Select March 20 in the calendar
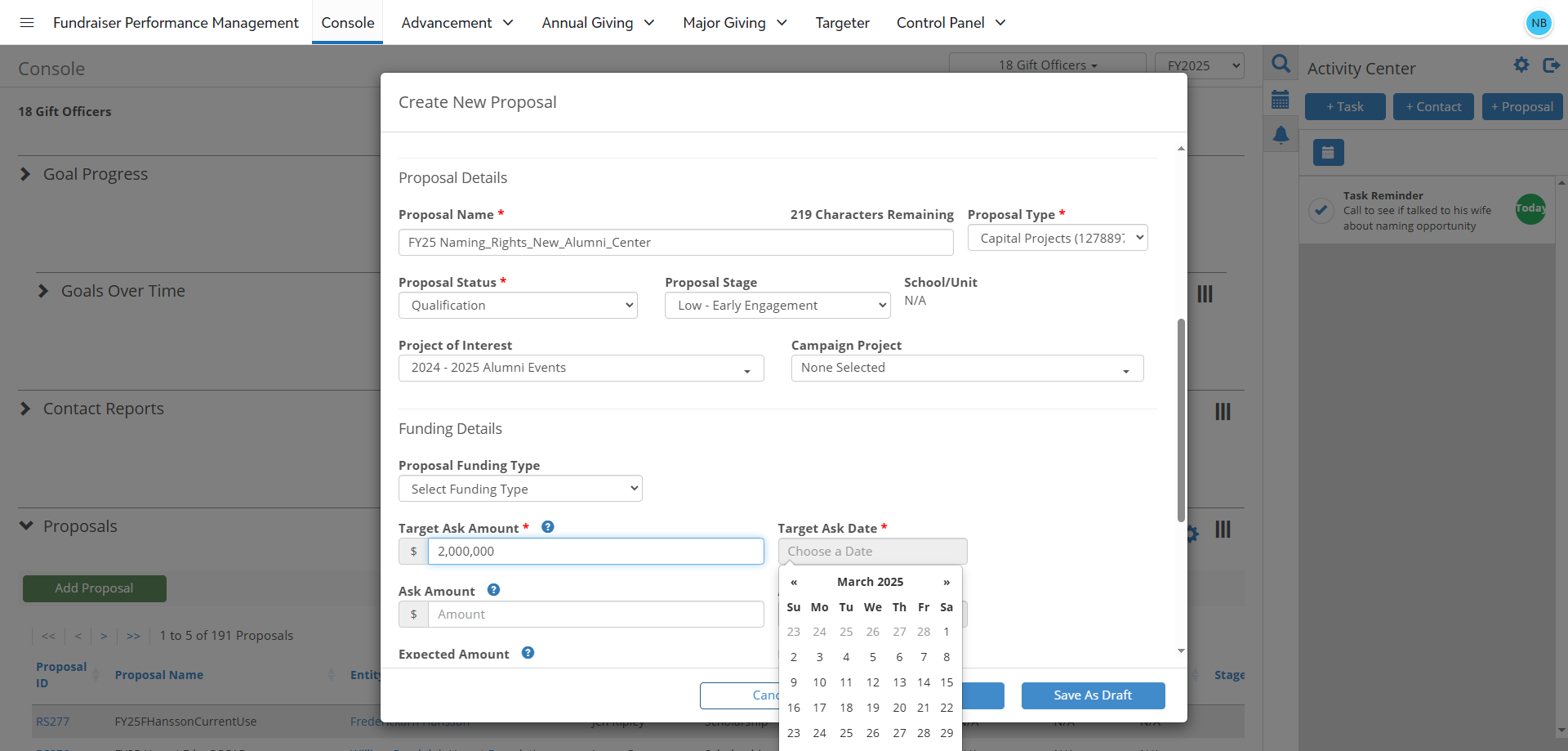The height and width of the screenshot is (751, 1568). (899, 708)
